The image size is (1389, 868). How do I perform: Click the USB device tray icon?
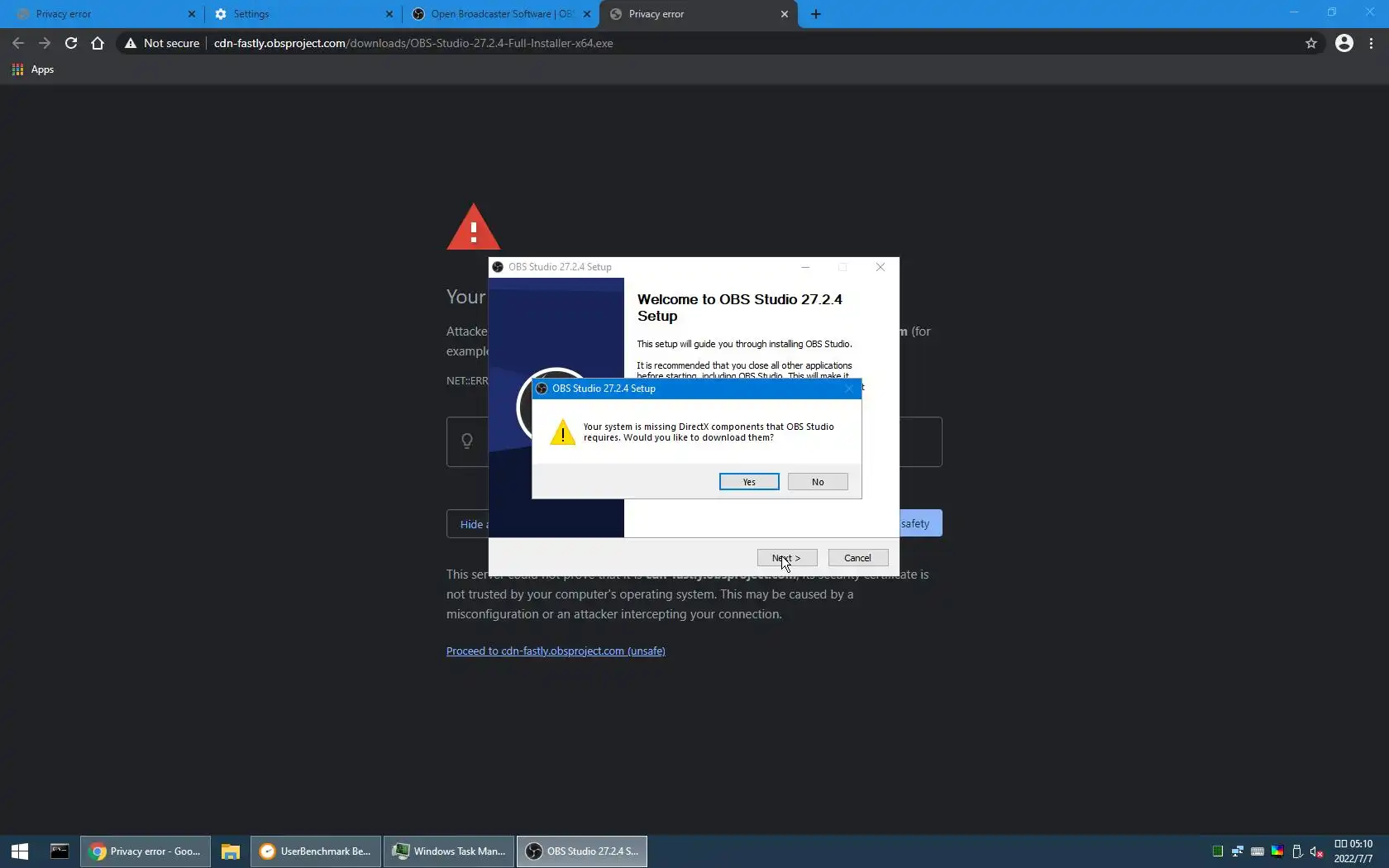[1297, 851]
